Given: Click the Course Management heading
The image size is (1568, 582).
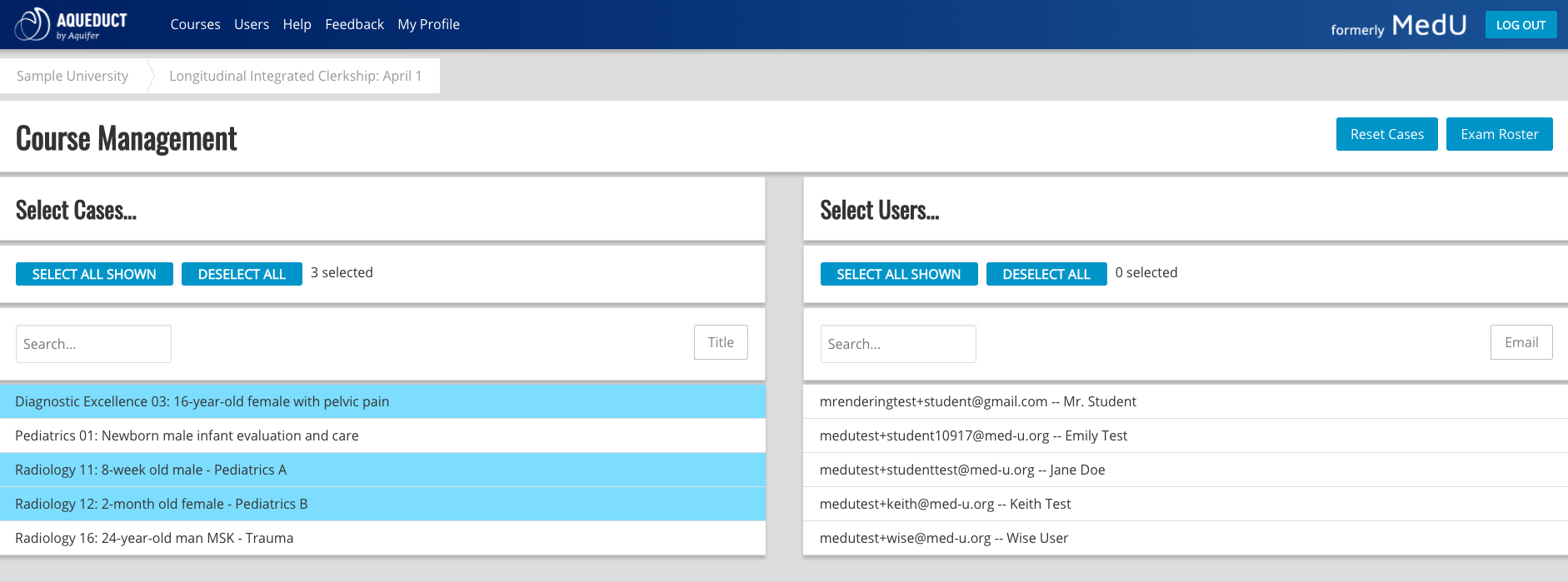Looking at the screenshot, I should point(127,138).
